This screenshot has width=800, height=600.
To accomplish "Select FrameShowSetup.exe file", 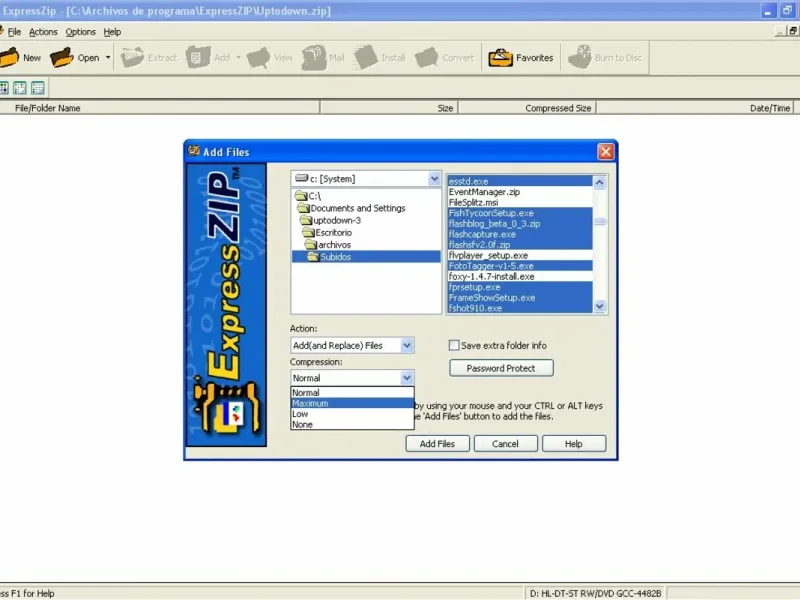I will click(520, 297).
